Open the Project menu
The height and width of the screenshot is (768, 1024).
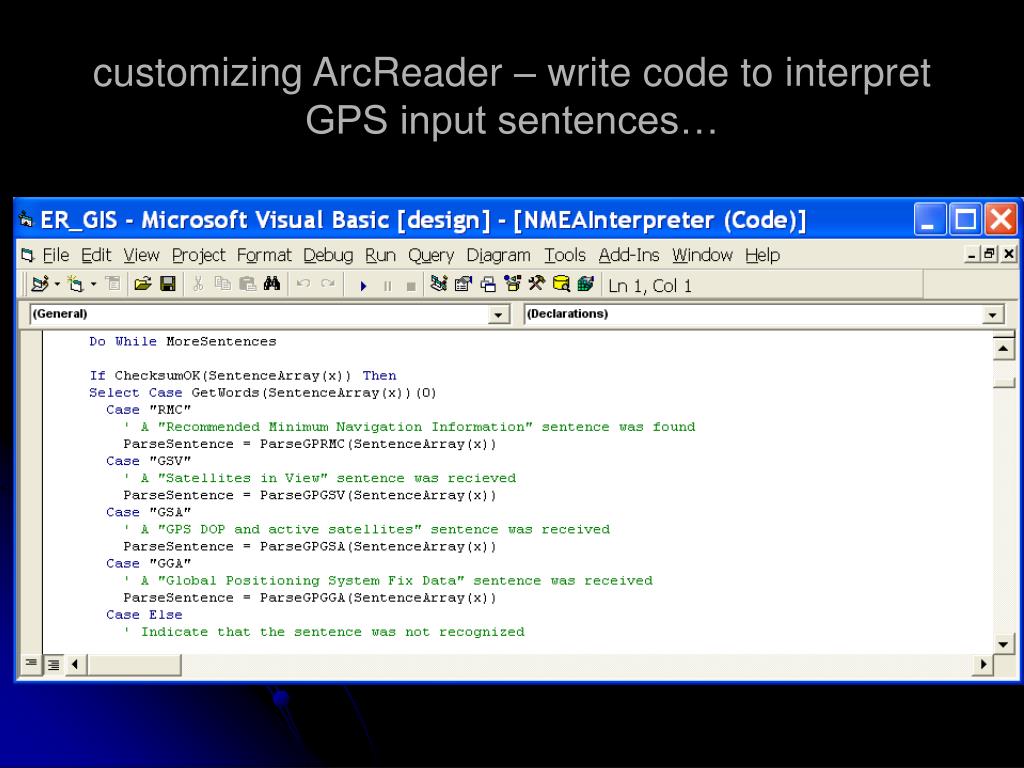[x=199, y=255]
